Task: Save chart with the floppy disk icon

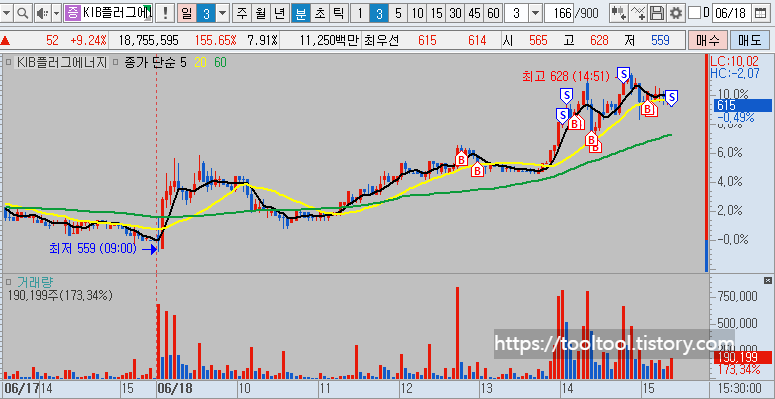Action: [657, 13]
